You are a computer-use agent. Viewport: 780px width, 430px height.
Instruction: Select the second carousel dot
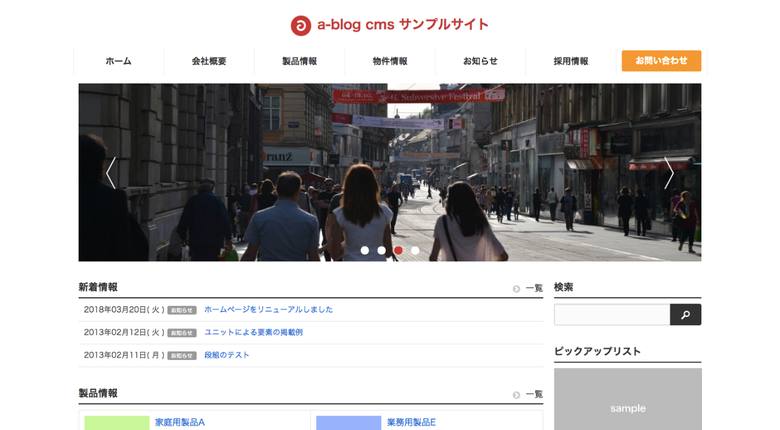click(x=382, y=250)
